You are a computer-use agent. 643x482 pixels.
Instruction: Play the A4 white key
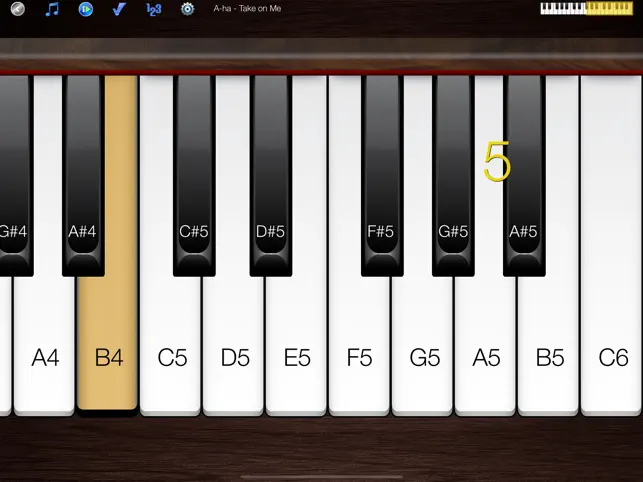tap(44, 345)
